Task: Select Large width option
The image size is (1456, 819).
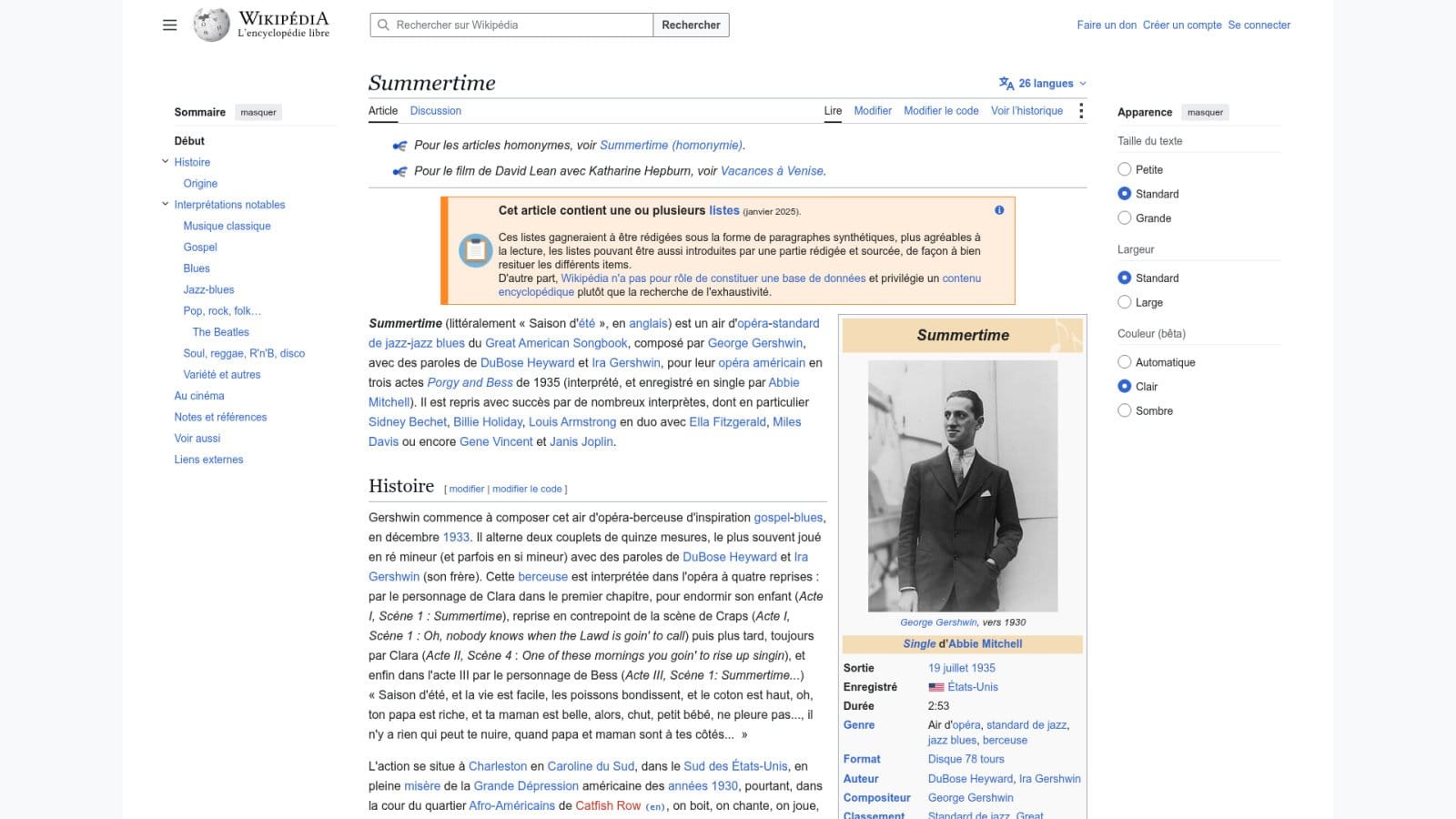Action: (x=1125, y=302)
